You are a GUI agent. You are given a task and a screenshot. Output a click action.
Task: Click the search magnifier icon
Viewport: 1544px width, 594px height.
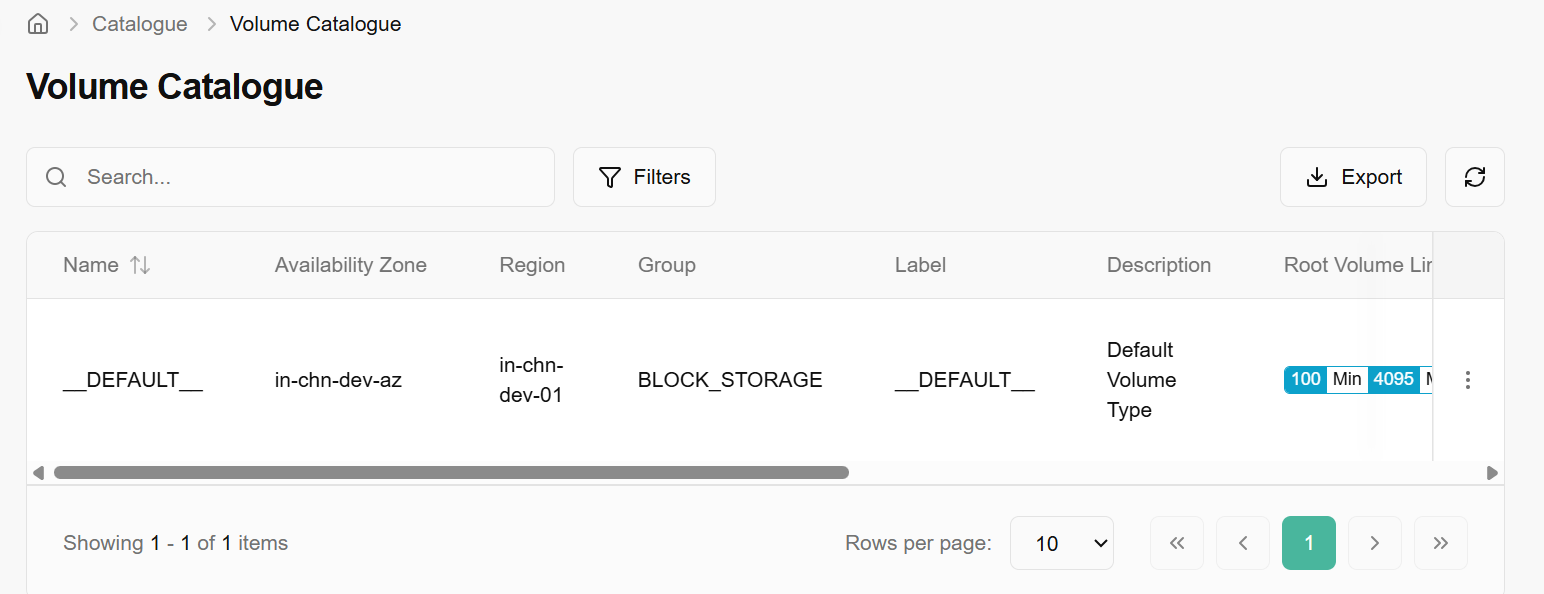pos(57,177)
